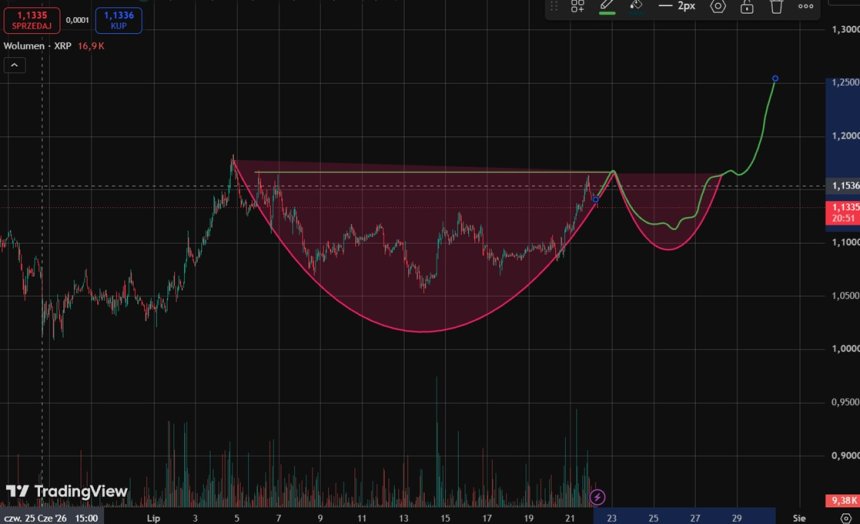Toggle the lock on the selected drawing
Screen dimensions: 860x524
click(x=747, y=6)
